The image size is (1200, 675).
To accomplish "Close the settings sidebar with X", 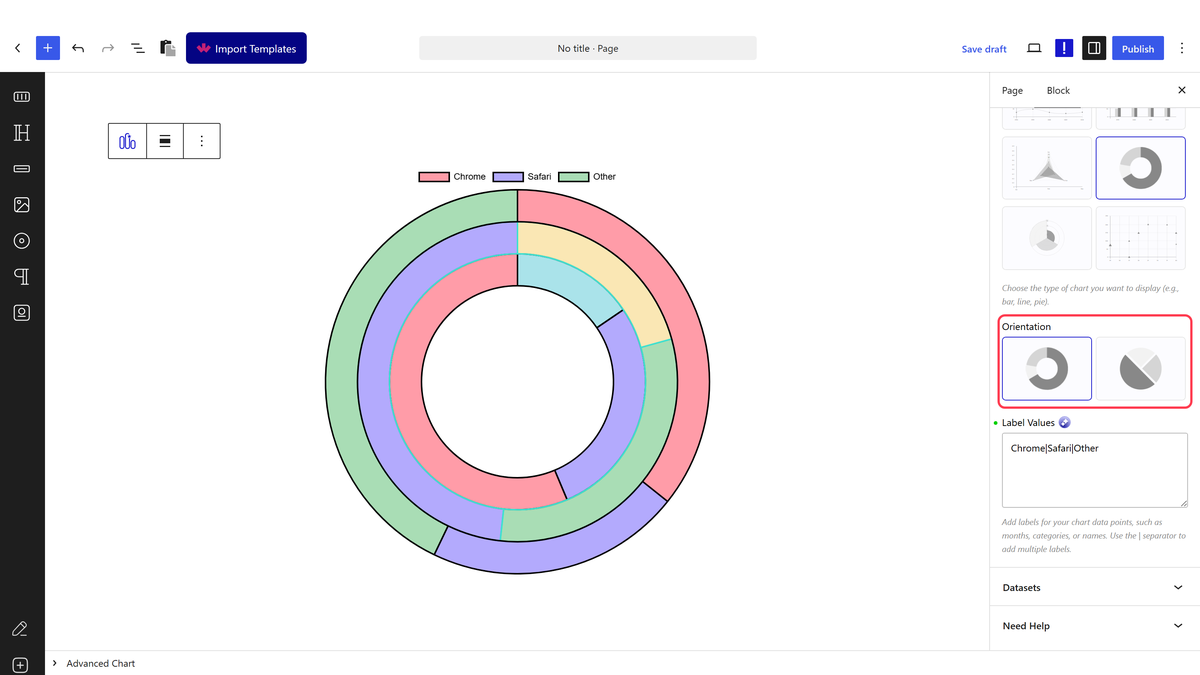I will [1182, 90].
